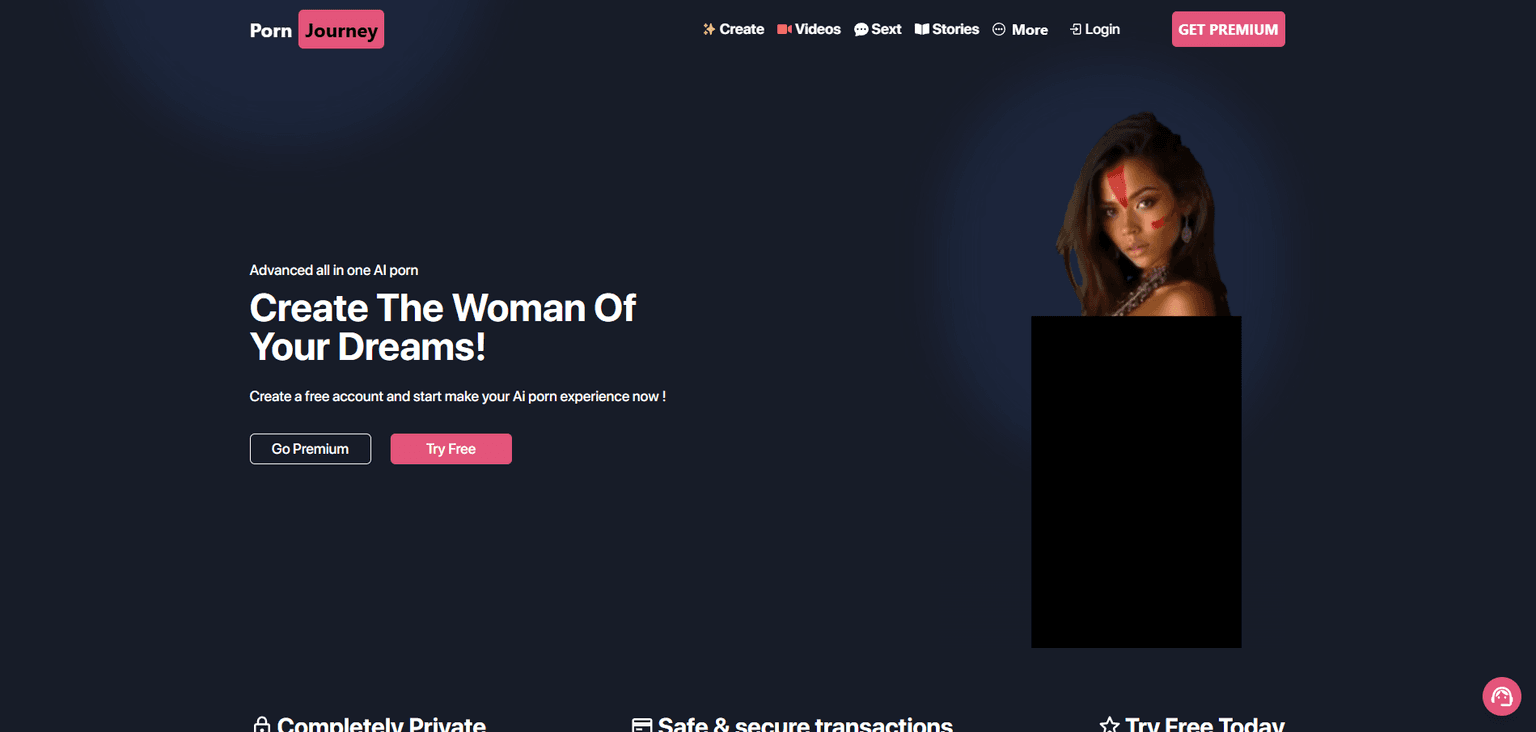The height and width of the screenshot is (732, 1536).
Task: Click the Porn Journey logo
Action: [316, 29]
